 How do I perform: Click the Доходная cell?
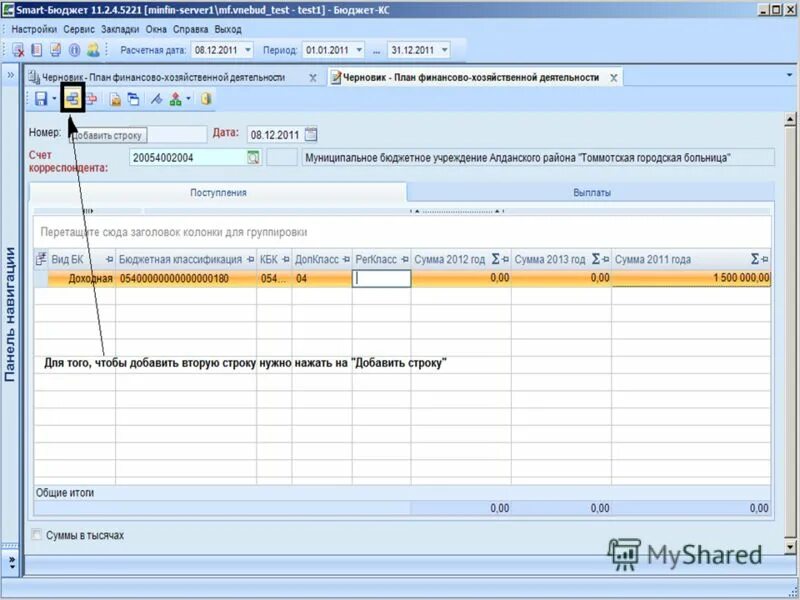[x=82, y=279]
